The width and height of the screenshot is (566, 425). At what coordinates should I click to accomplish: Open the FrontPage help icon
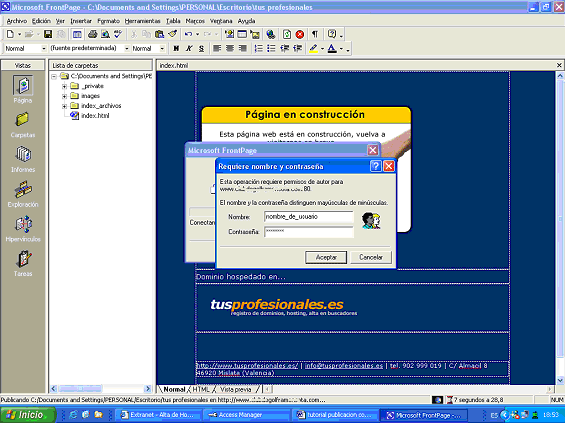[332, 34]
